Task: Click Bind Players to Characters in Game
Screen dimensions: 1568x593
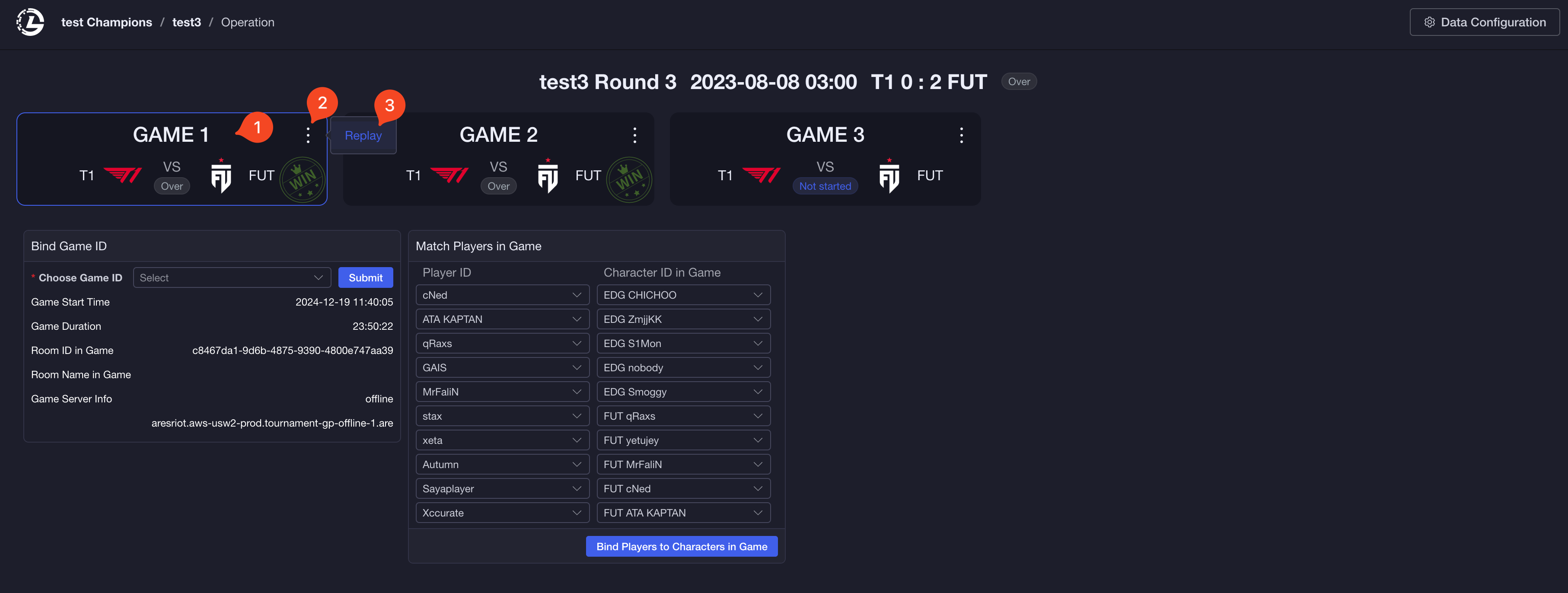Action: point(681,546)
